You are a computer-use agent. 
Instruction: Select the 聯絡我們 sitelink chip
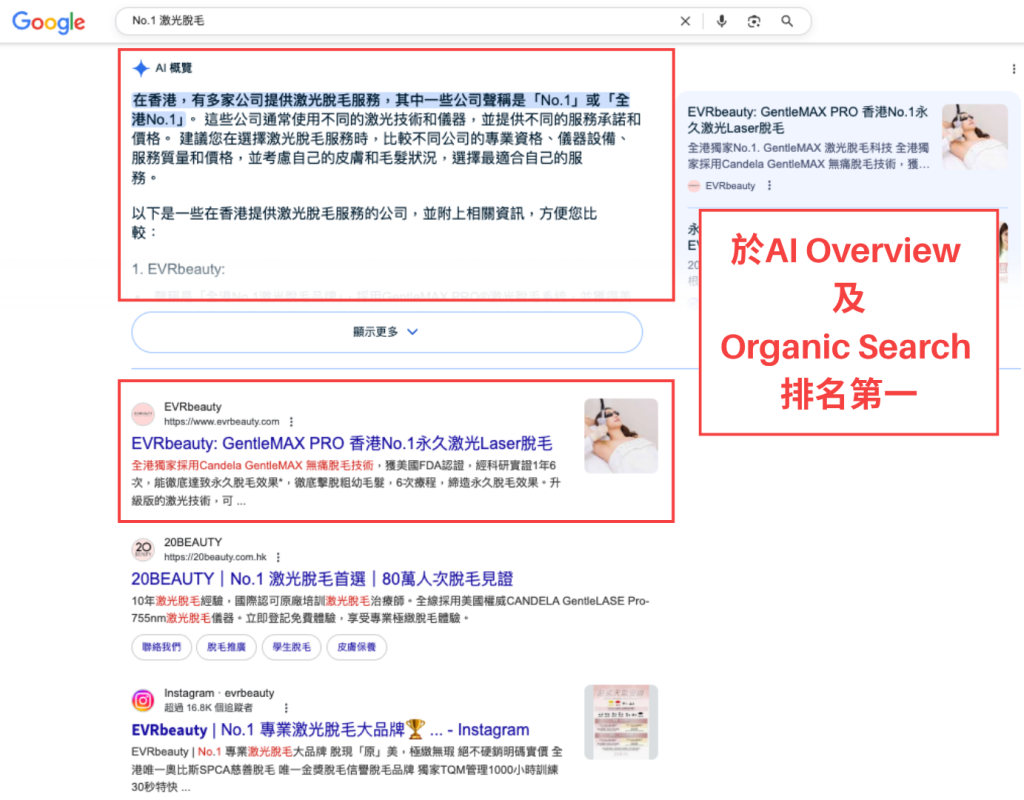click(161, 647)
